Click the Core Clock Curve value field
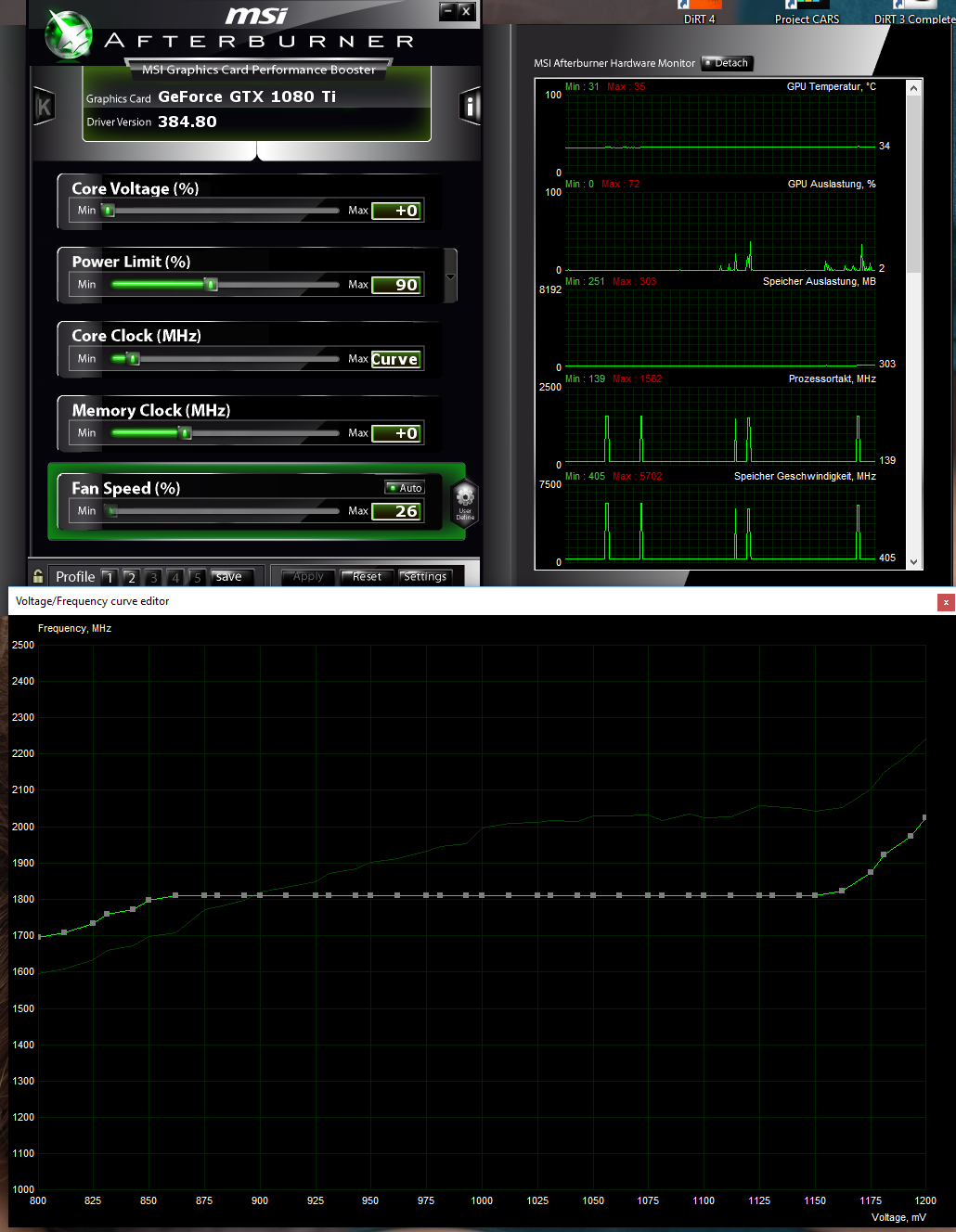The height and width of the screenshot is (1232, 956). [x=397, y=359]
